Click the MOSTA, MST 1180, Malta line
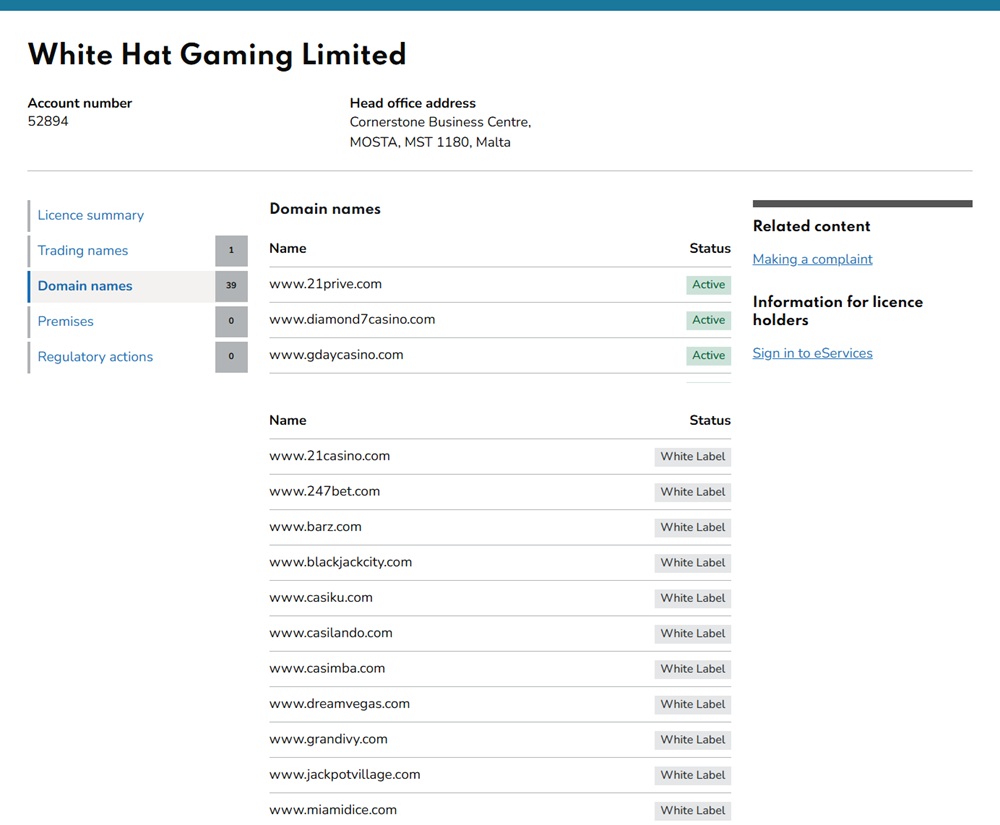The image size is (1000, 825). 430,142
